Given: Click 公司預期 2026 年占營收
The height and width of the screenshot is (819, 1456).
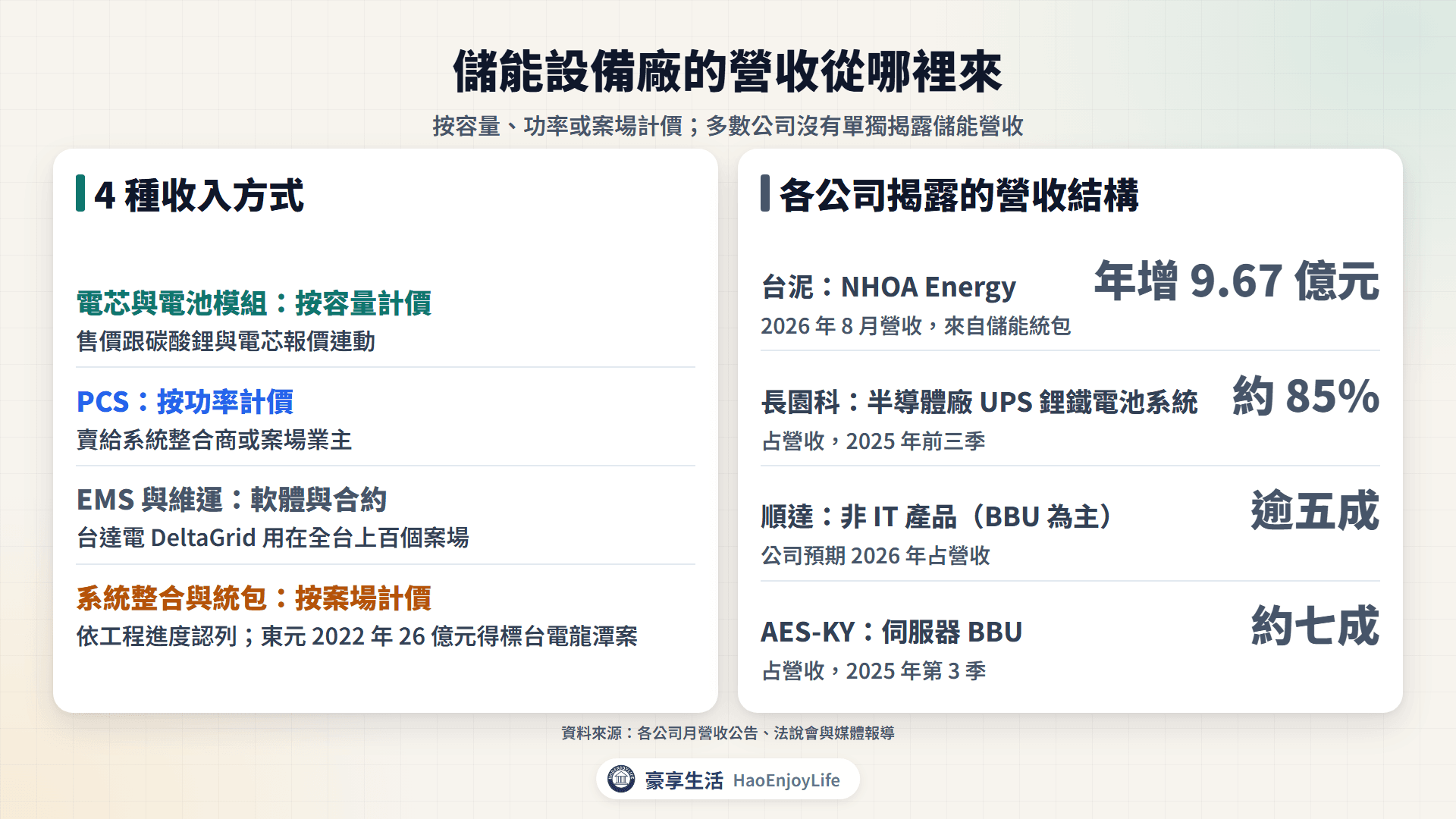Looking at the screenshot, I should pos(876,556).
